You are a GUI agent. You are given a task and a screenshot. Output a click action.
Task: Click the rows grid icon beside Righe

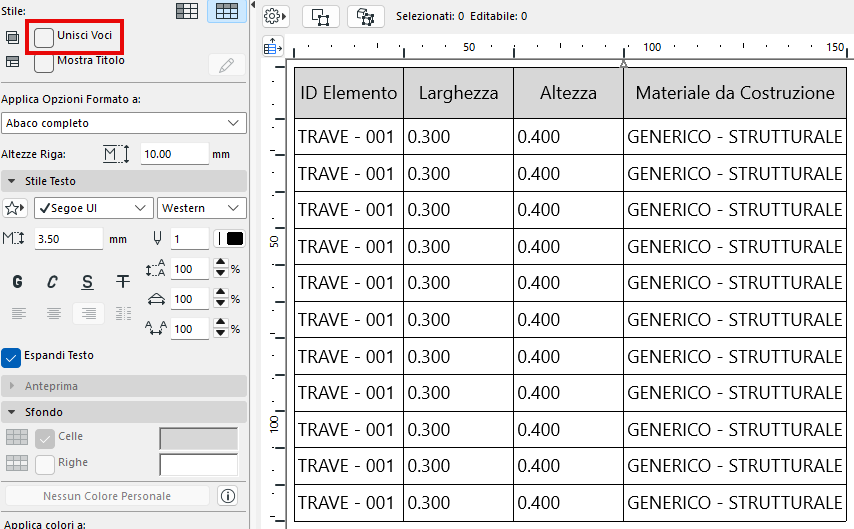coord(17,463)
